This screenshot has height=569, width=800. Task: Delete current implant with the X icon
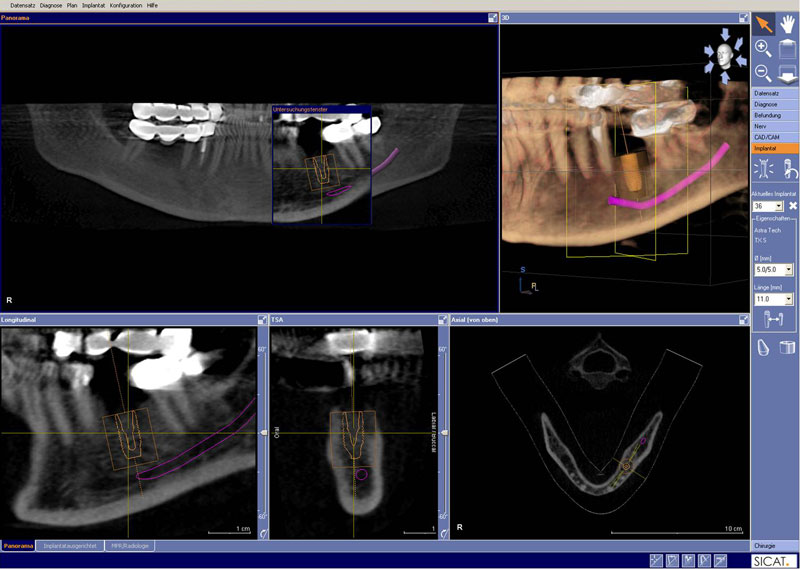point(792,205)
